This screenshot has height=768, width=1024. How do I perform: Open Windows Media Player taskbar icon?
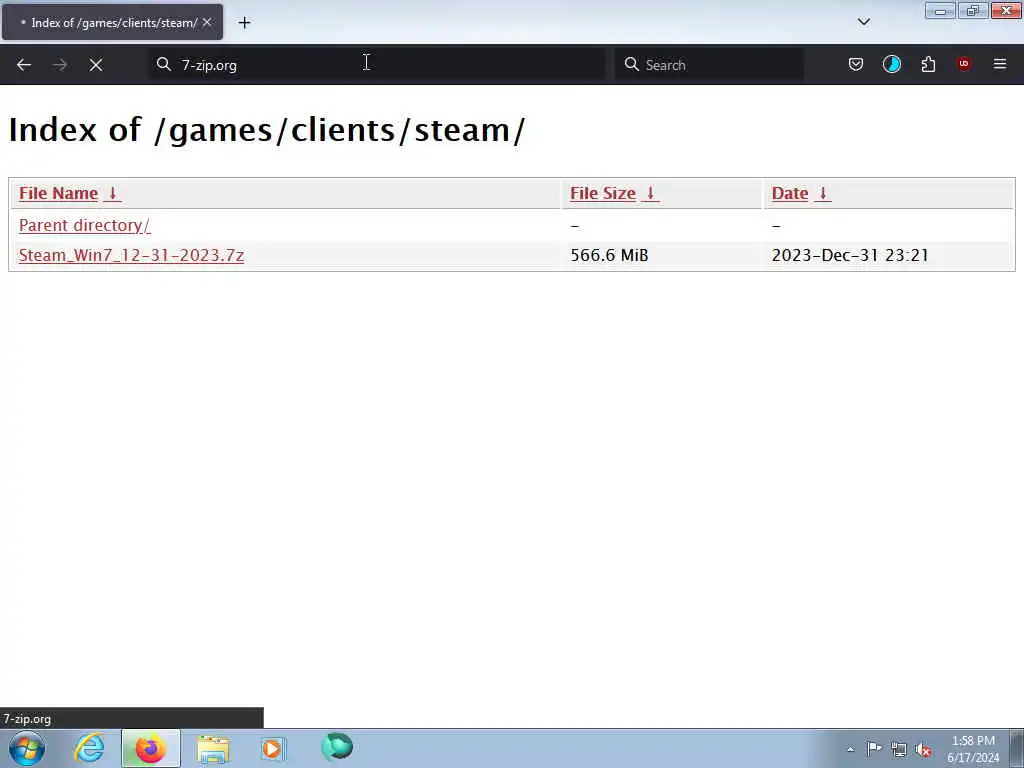(274, 748)
